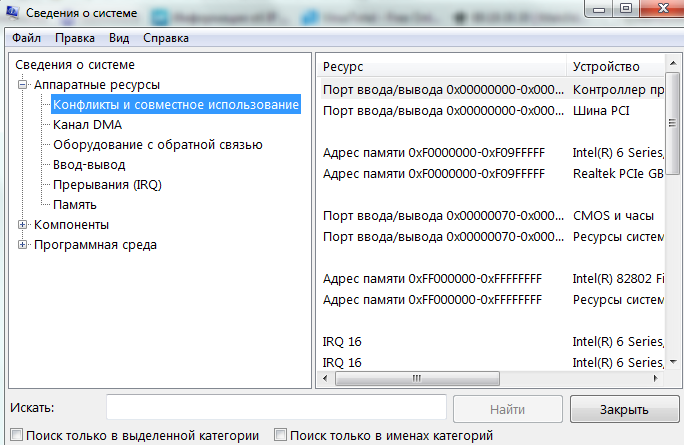Click the System Information title bar icon

click(12, 12)
